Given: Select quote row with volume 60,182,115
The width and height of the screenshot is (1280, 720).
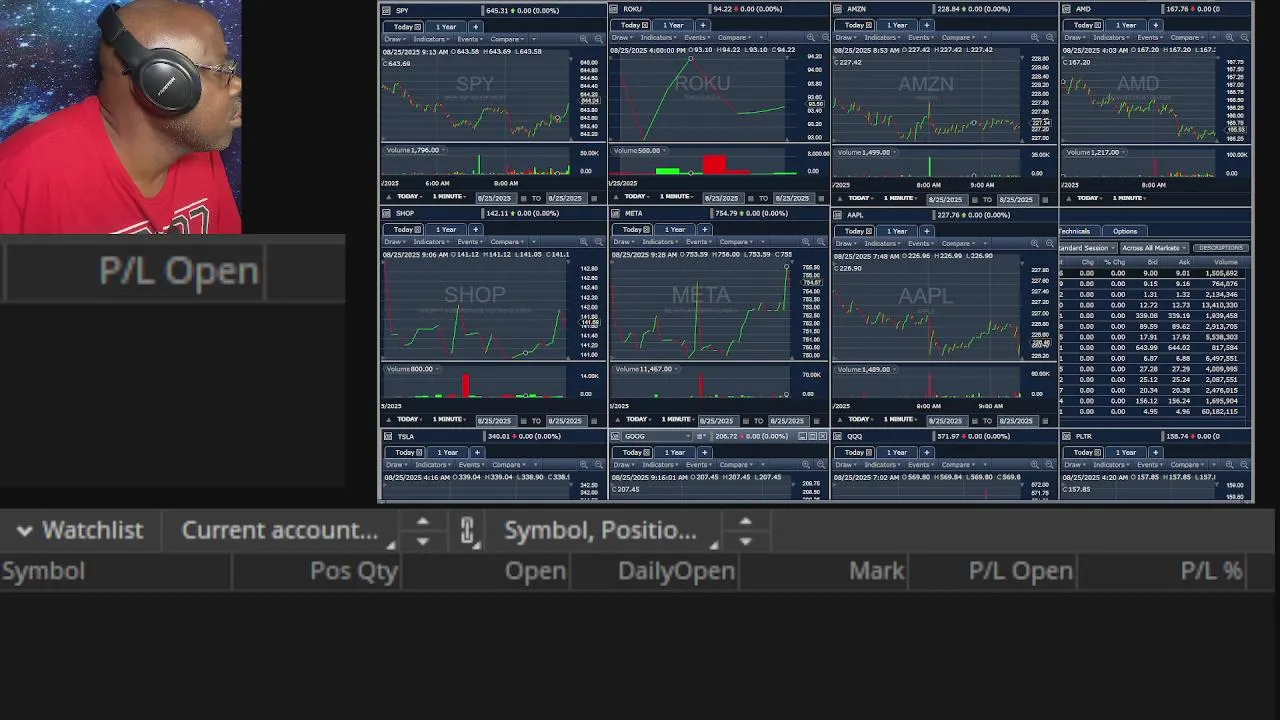Looking at the screenshot, I should coord(1150,411).
